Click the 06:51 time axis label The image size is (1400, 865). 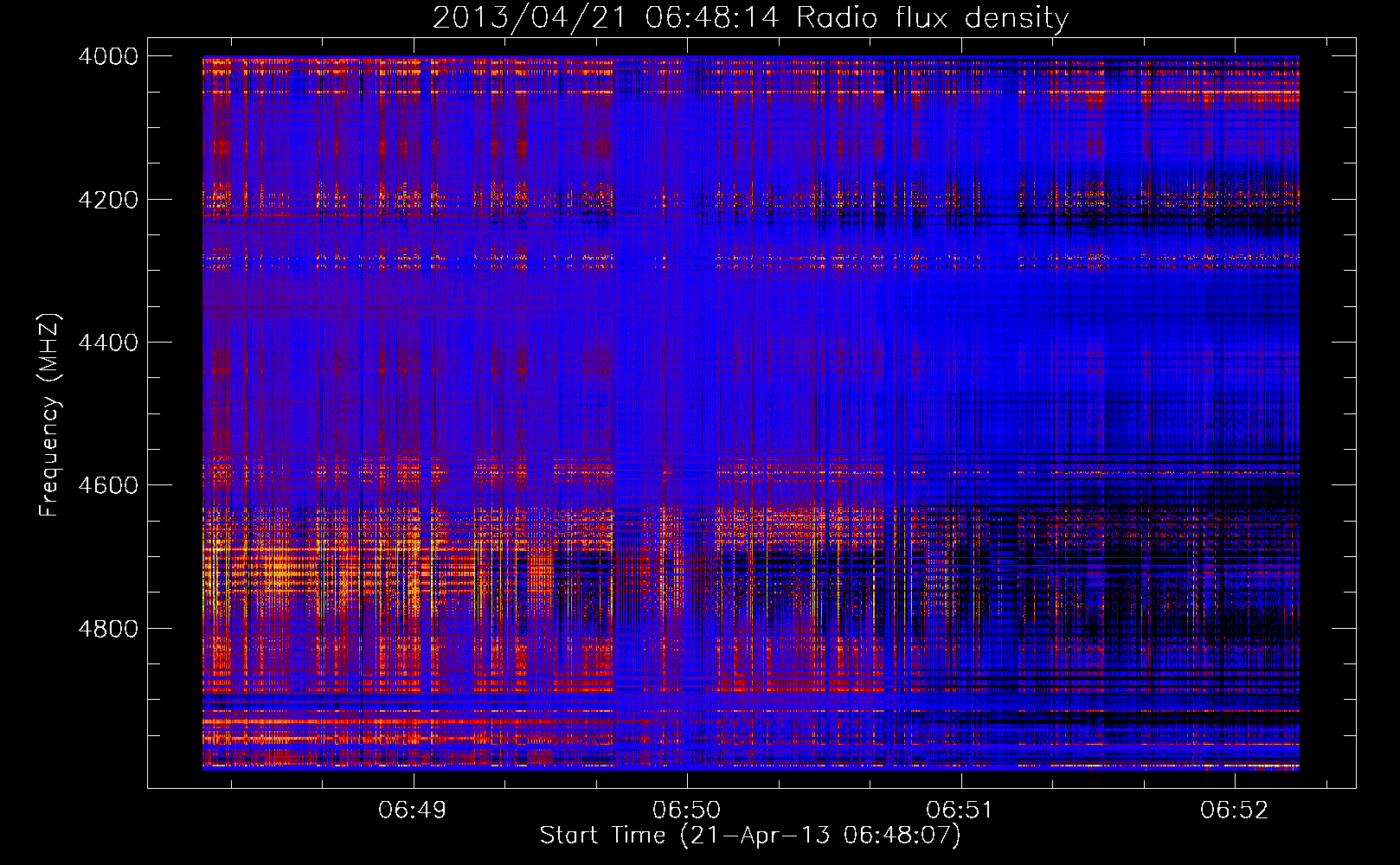click(x=960, y=810)
